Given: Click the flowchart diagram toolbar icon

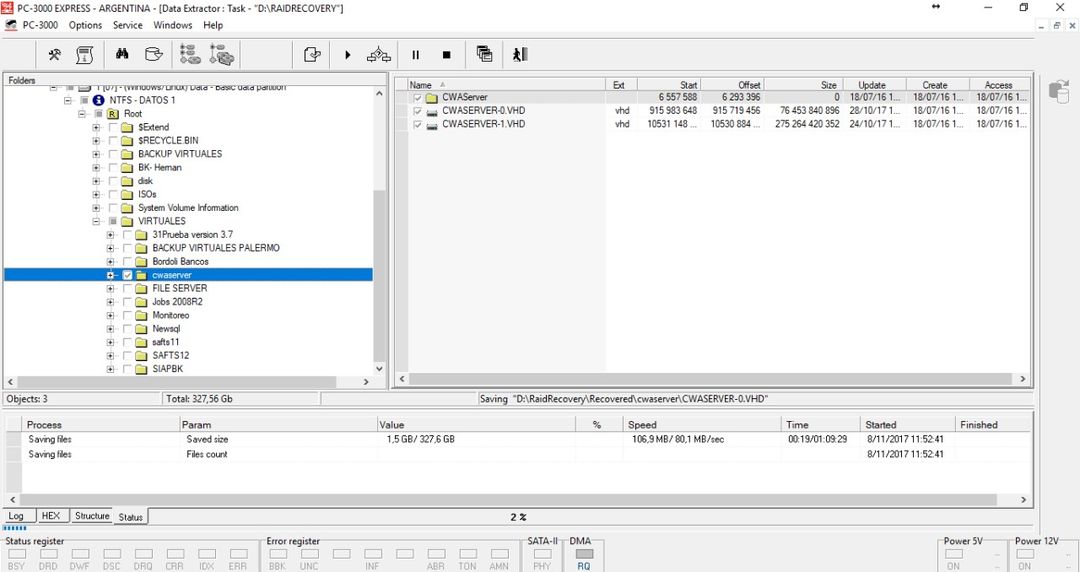Looking at the screenshot, I should [379, 55].
